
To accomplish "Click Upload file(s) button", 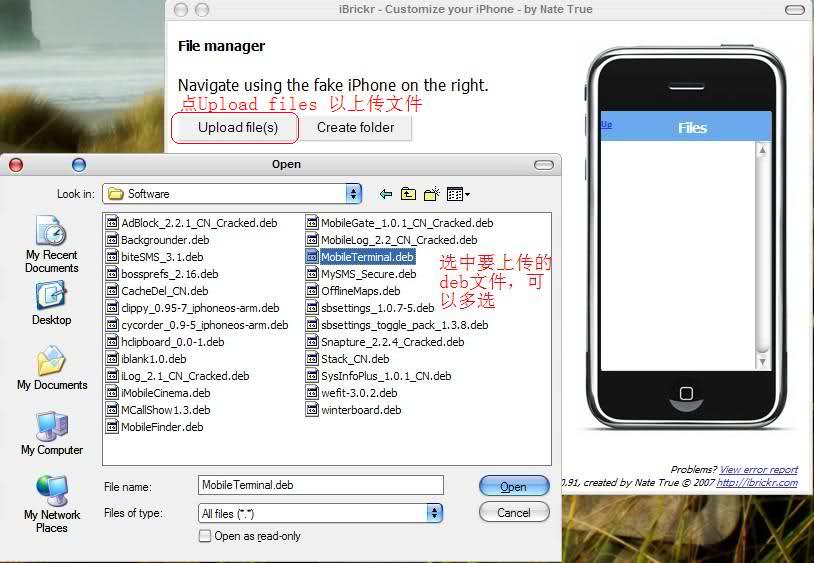I will pyautogui.click(x=237, y=128).
